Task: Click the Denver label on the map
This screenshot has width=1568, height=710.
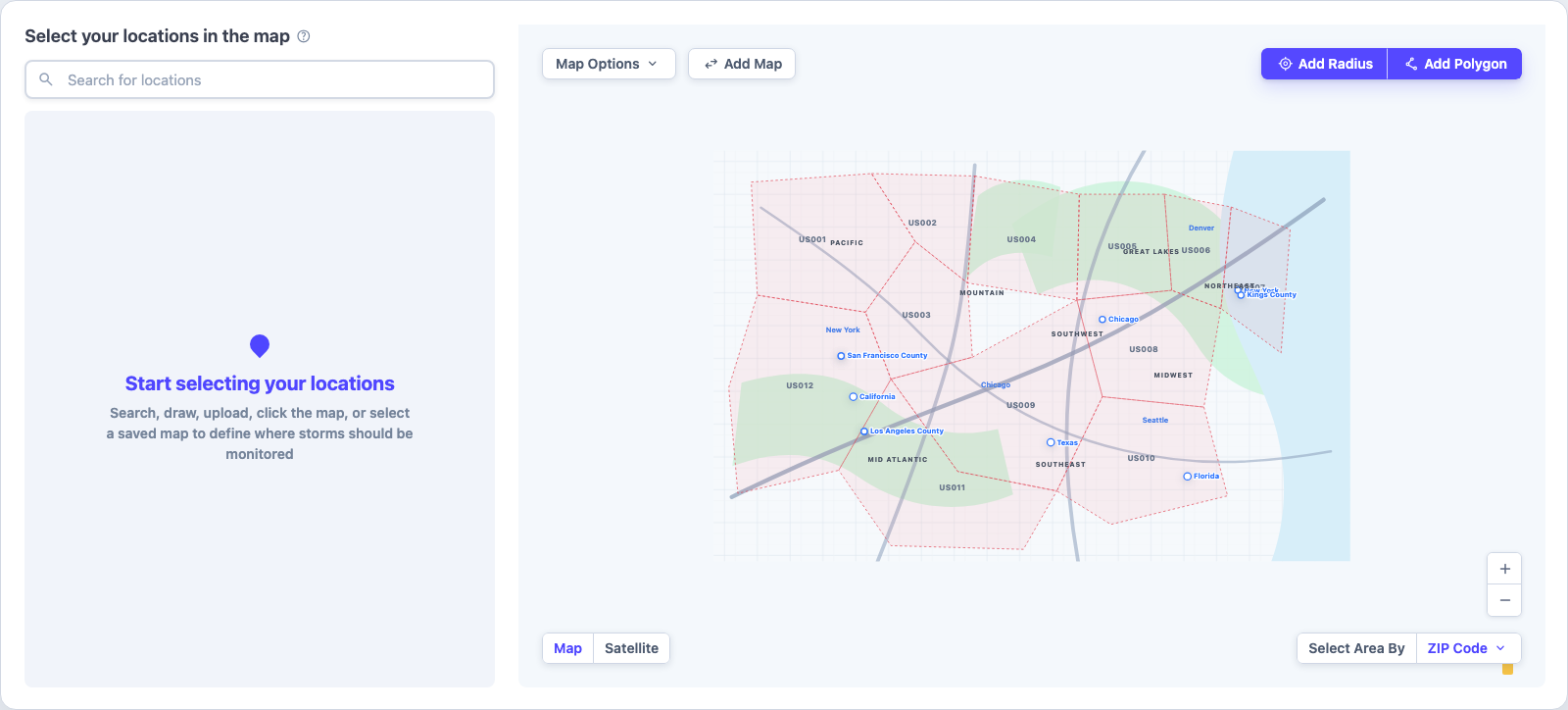Action: pos(1201,228)
